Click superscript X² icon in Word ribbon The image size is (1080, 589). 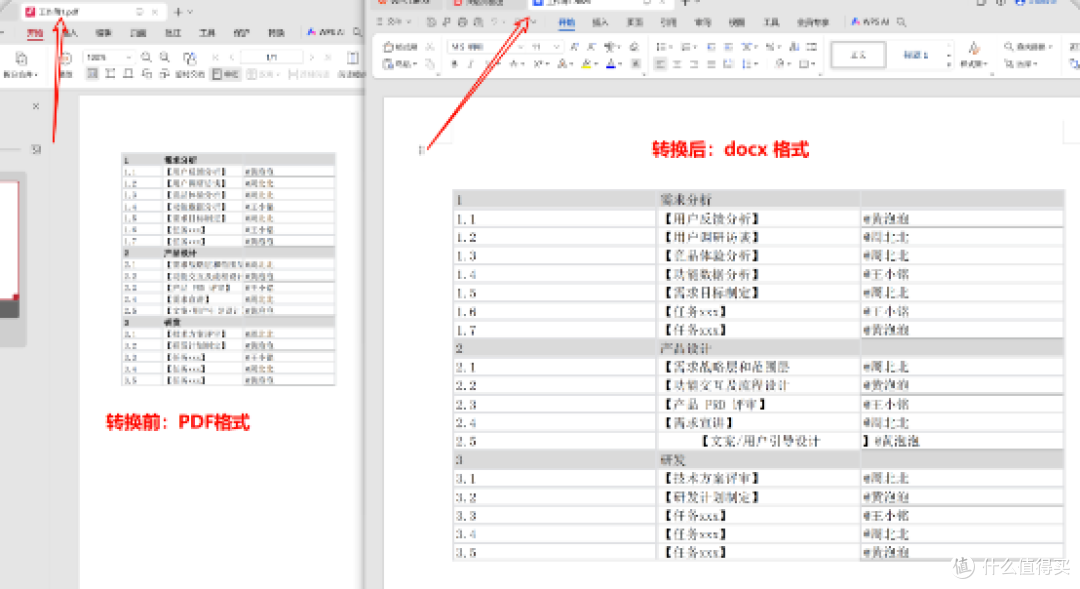[x=537, y=64]
